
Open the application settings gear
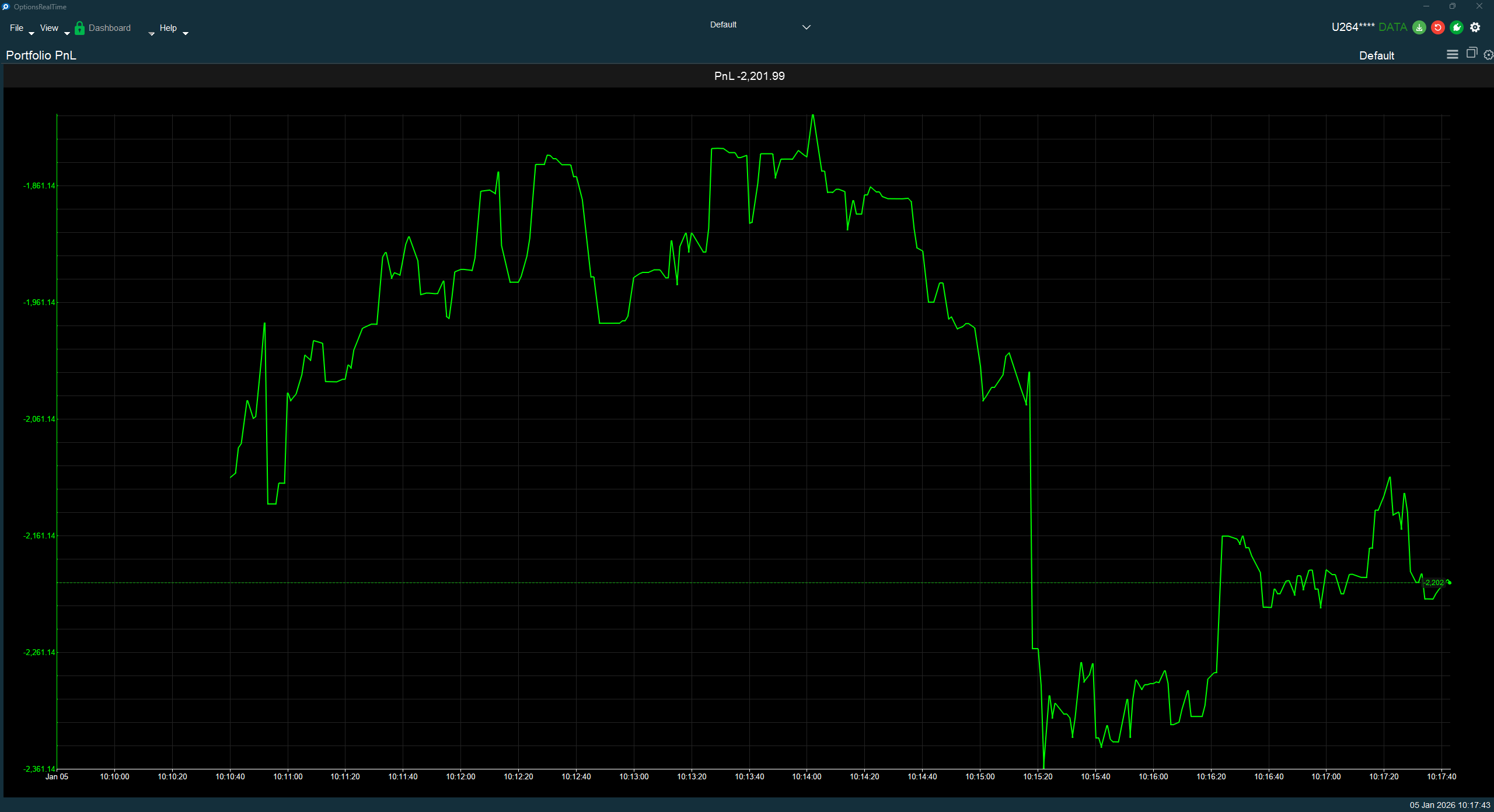point(1476,27)
